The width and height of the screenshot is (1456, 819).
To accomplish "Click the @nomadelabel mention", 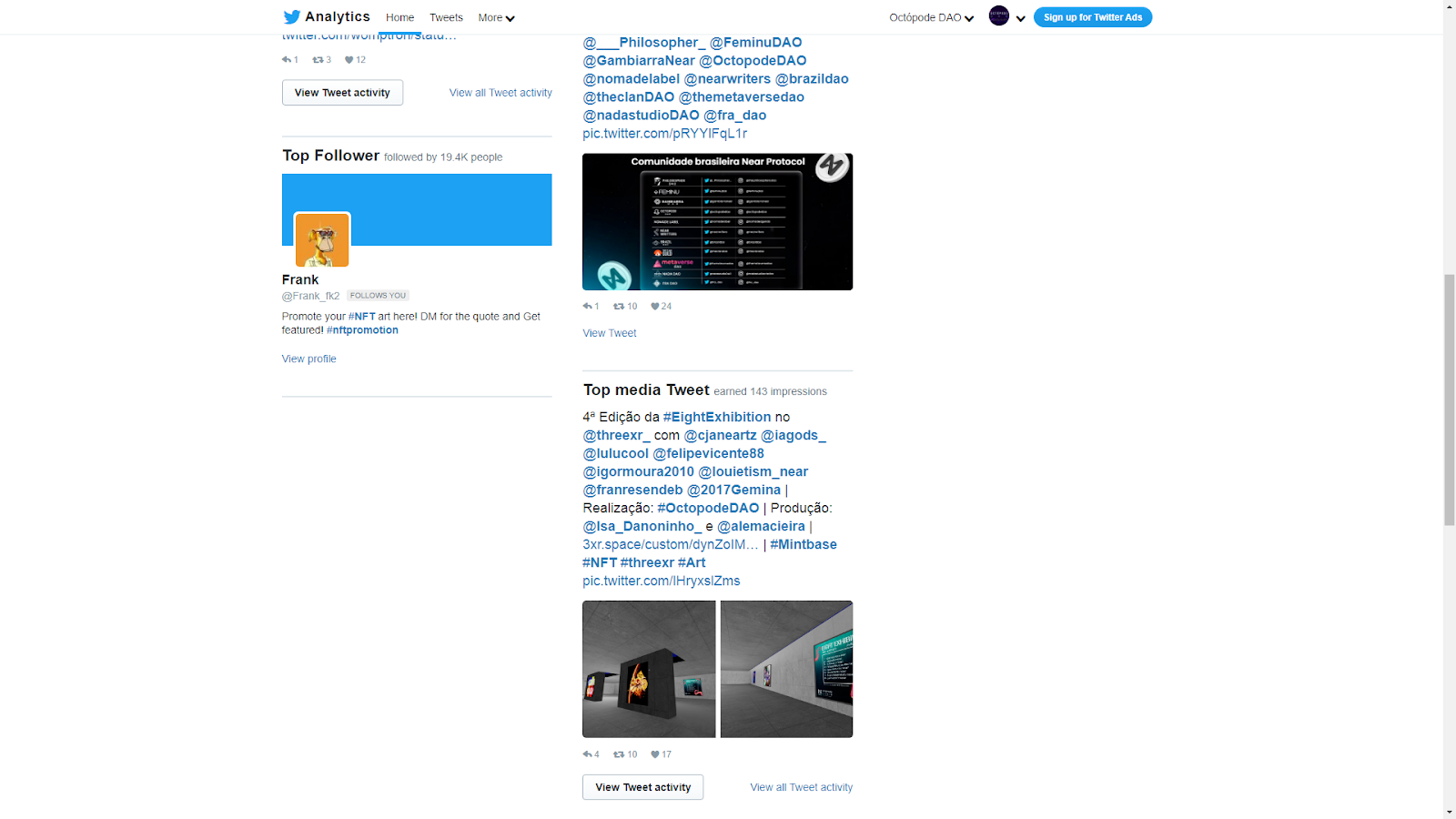I will pyautogui.click(x=632, y=78).
